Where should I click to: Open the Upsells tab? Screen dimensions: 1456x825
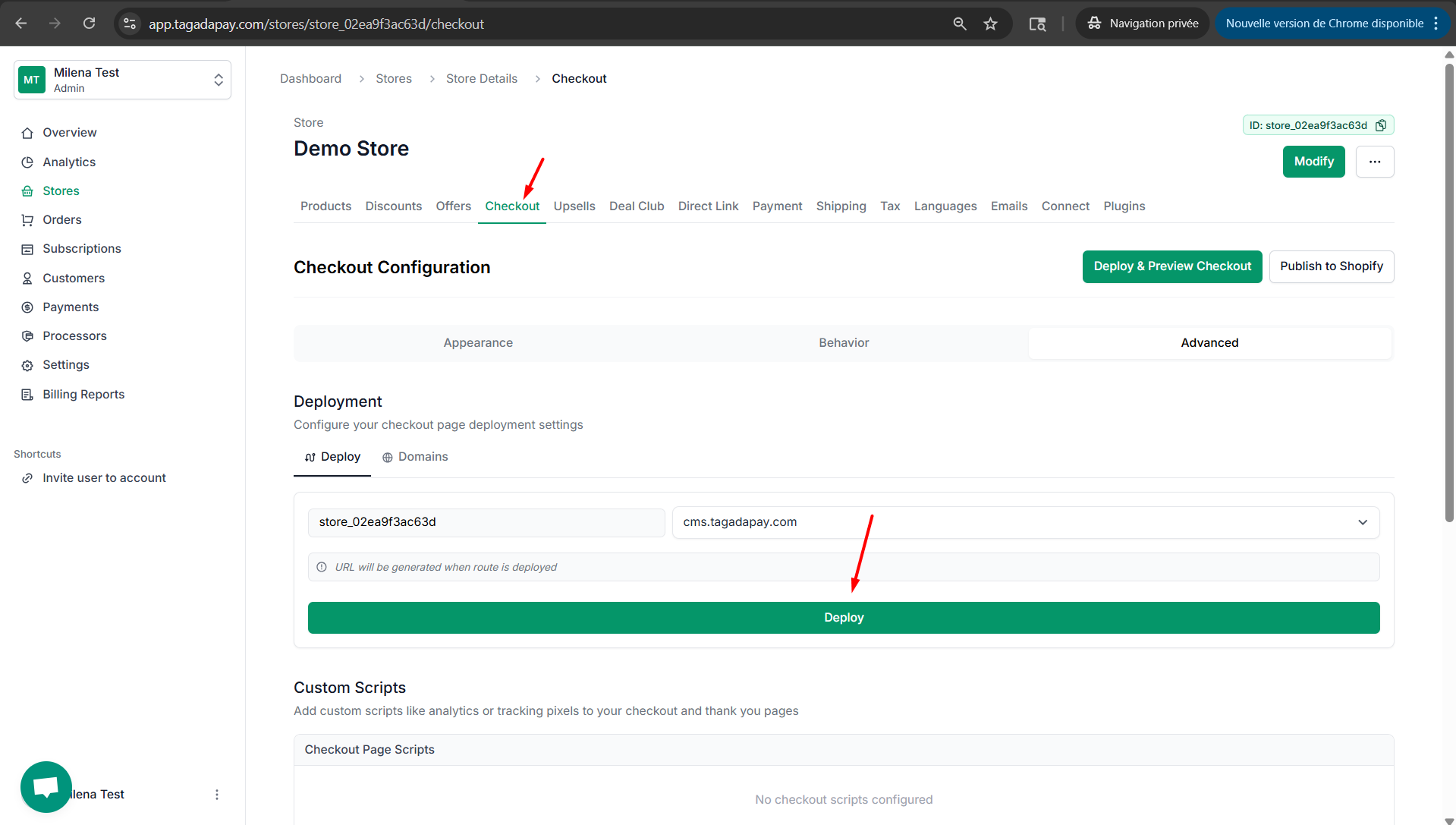574,206
